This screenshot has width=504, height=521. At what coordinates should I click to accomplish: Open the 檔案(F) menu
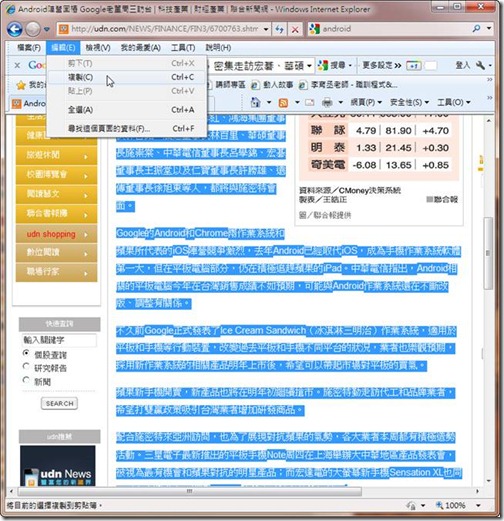click(x=29, y=48)
